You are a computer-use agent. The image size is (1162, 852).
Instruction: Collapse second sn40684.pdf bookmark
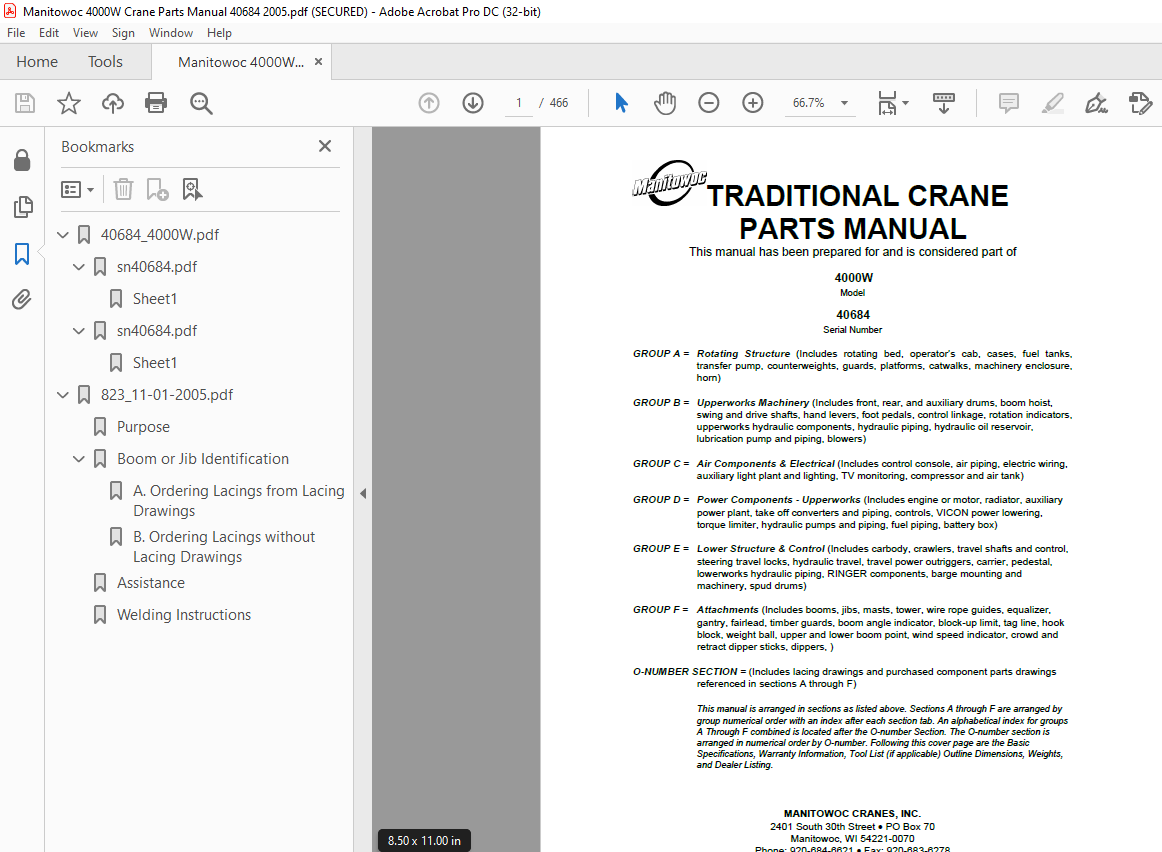coord(79,330)
